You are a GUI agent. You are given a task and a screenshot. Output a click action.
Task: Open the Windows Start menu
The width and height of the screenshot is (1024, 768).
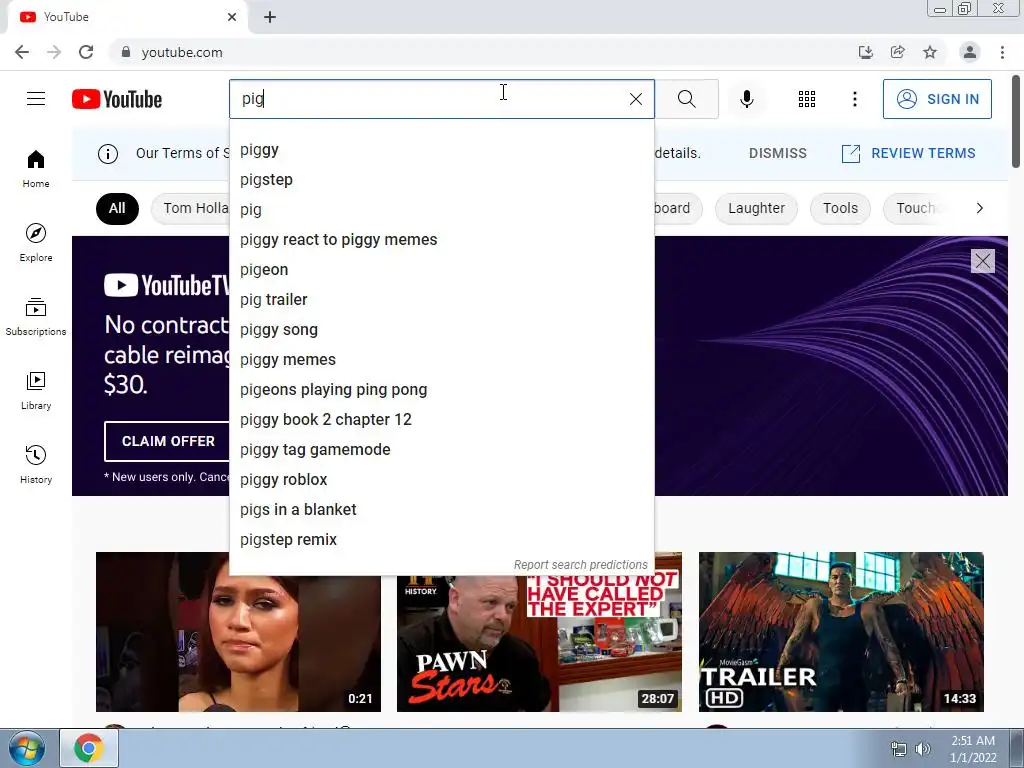27,748
